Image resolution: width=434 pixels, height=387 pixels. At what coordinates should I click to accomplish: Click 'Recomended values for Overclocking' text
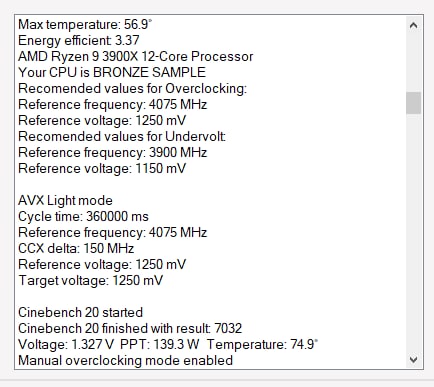[132, 88]
